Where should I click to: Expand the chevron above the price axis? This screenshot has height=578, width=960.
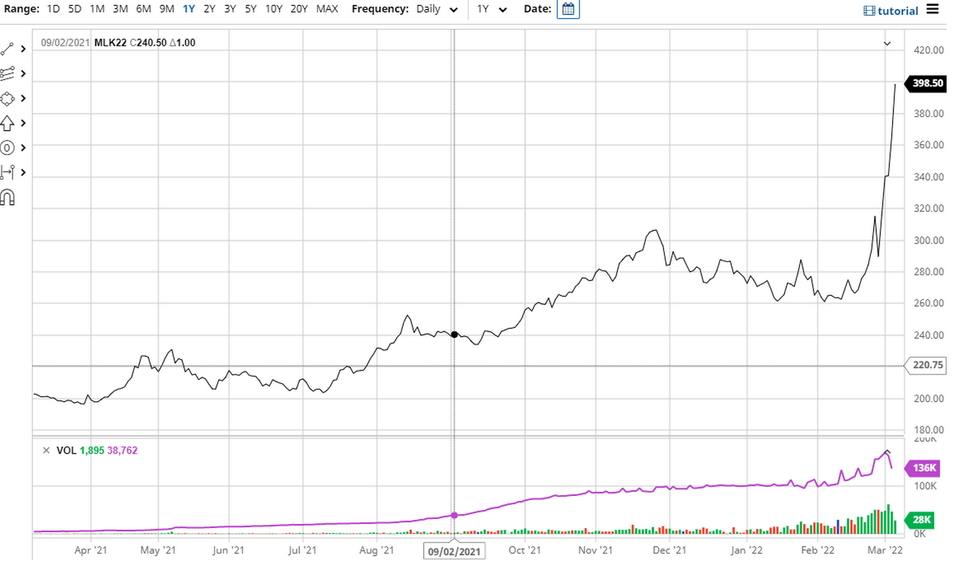(x=887, y=44)
